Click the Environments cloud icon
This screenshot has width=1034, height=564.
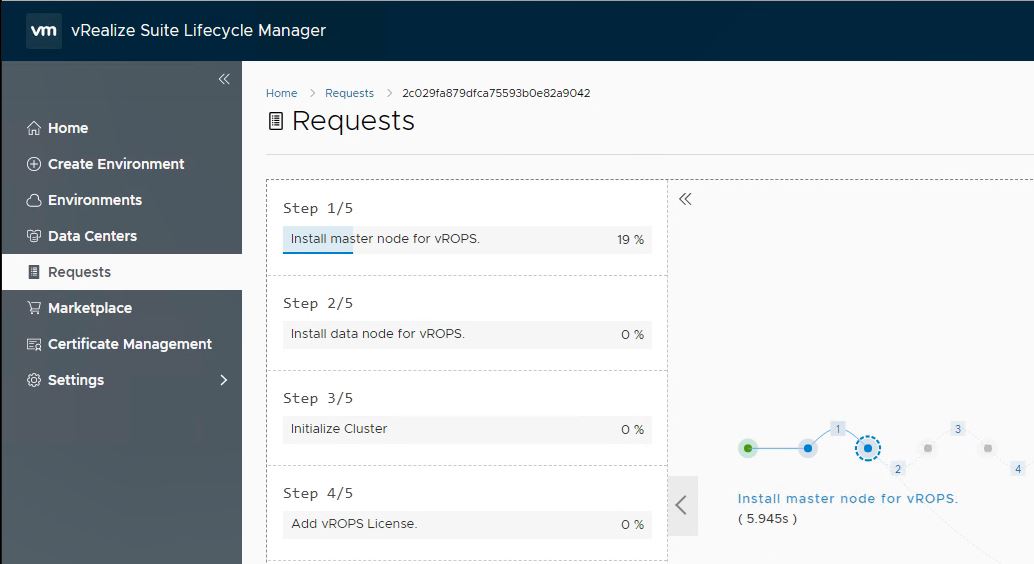click(x=34, y=200)
